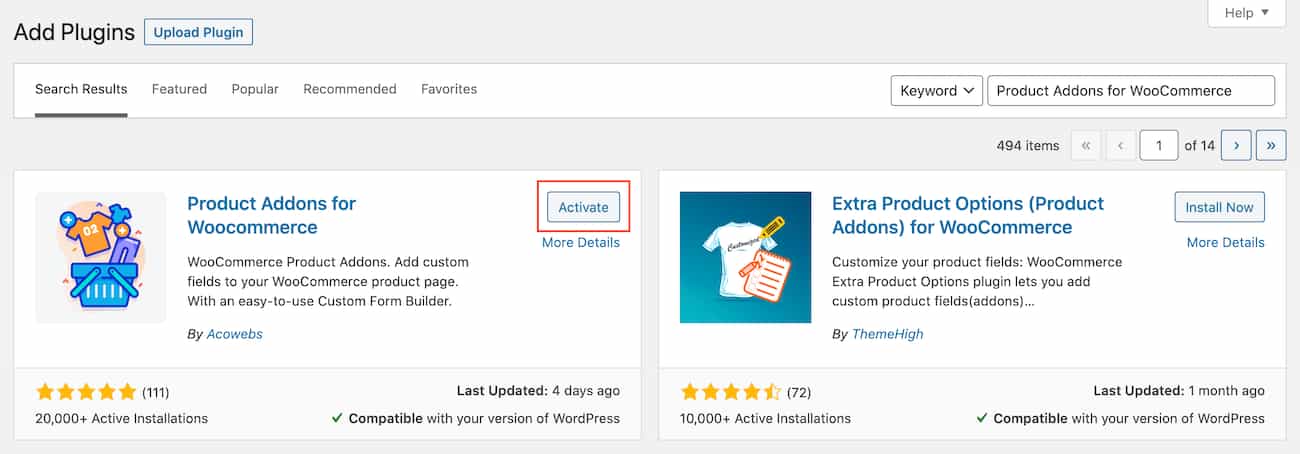
Task: Open the Extra Product Options title link
Action: (968, 215)
